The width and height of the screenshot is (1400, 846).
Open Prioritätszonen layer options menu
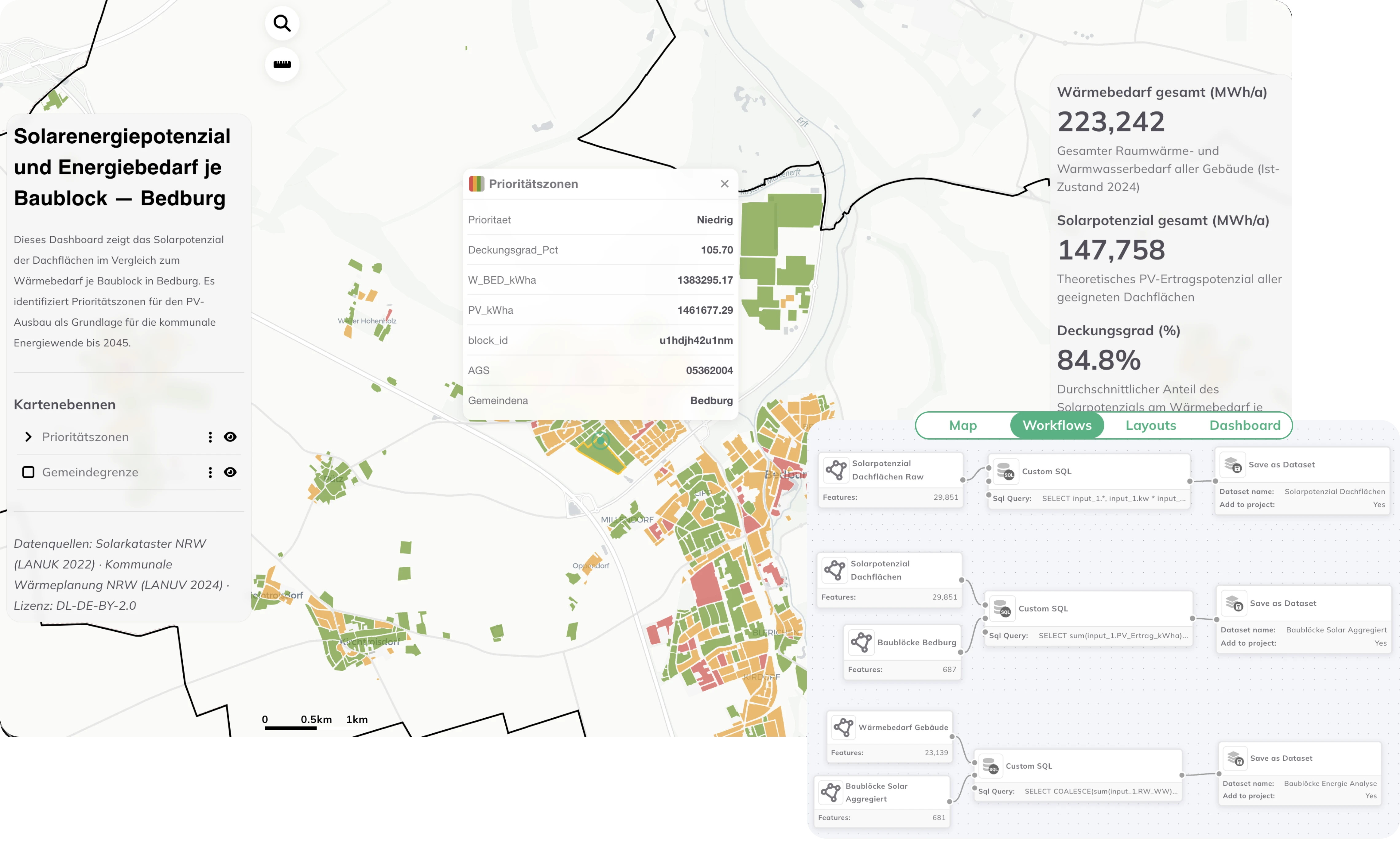point(210,437)
